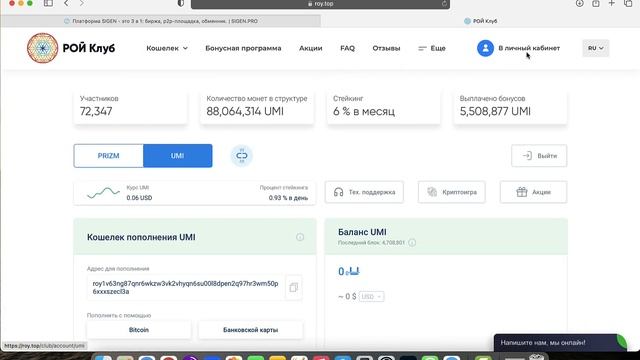Open the Отзывы page
This screenshot has width=640, height=360.
point(386,48)
